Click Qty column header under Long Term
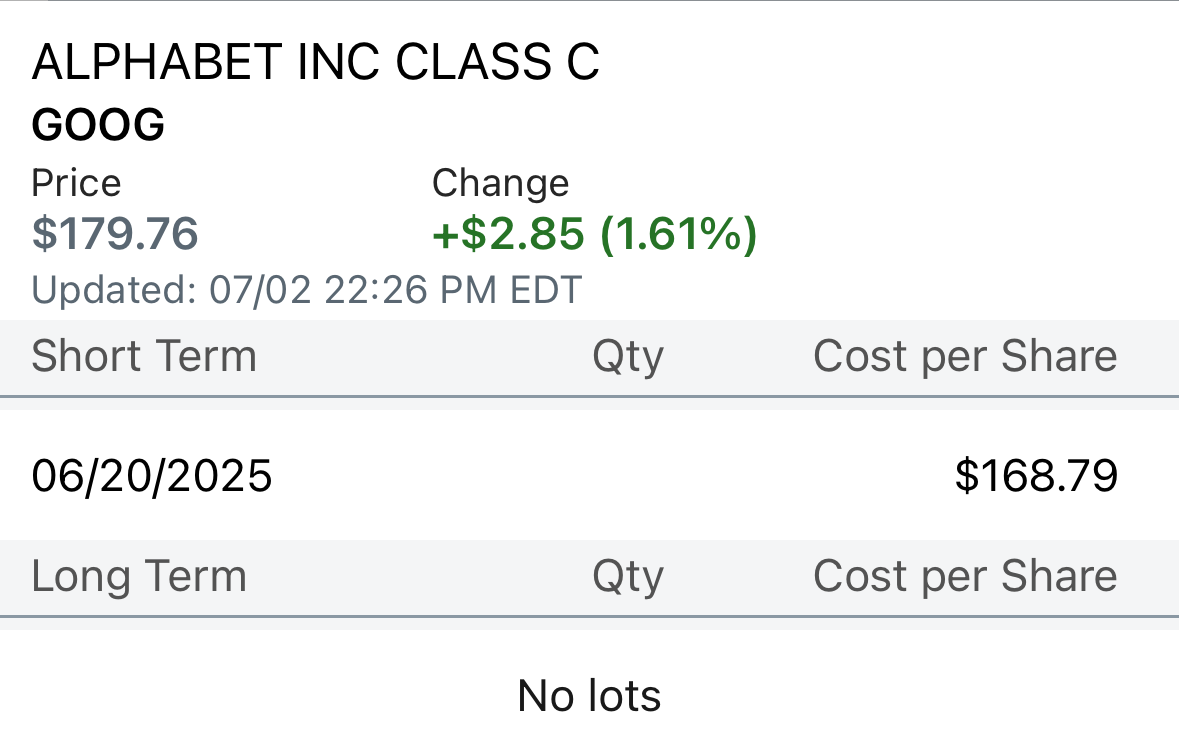Screen dimensions: 1179x746 pos(627,577)
